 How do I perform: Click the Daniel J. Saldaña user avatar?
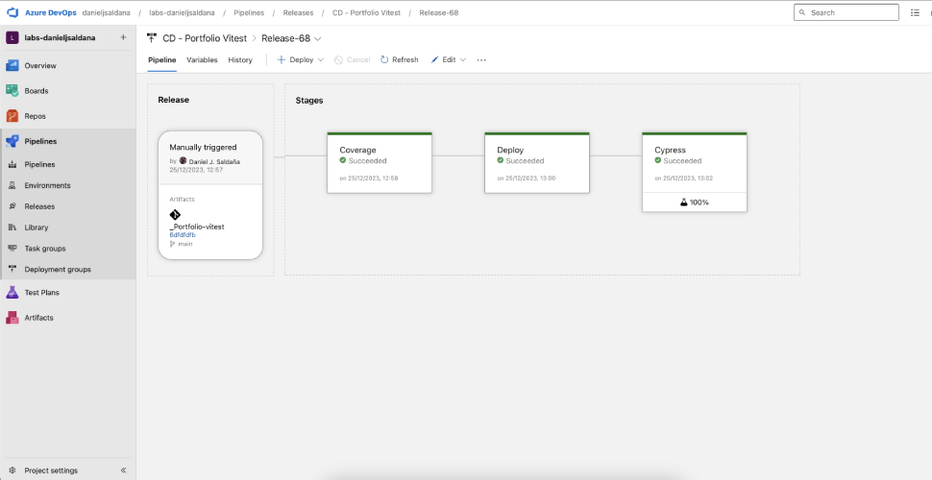[x=183, y=161]
